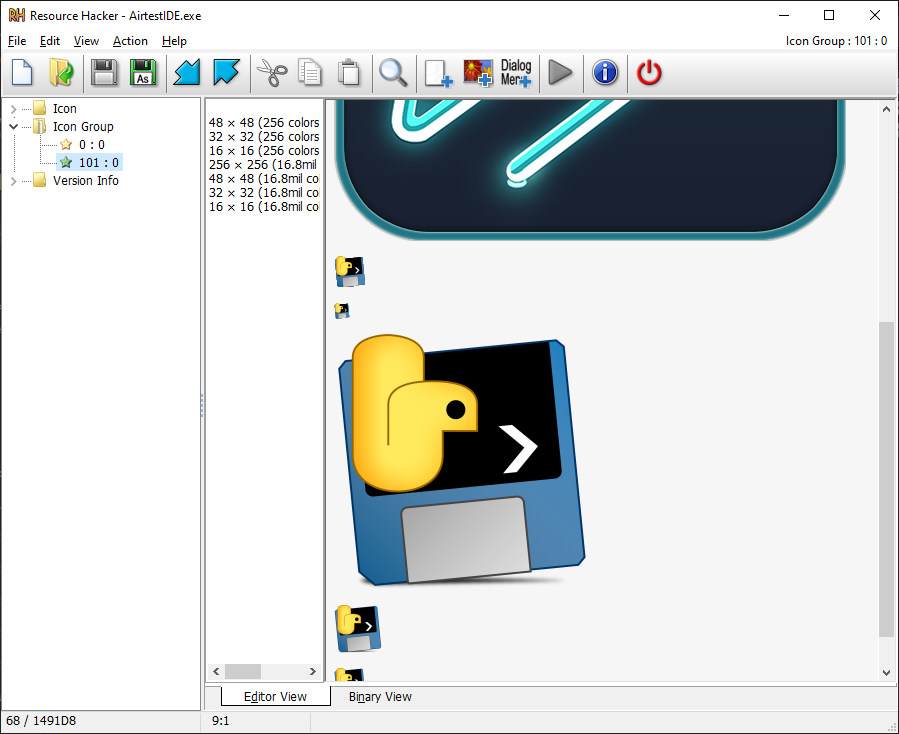The height and width of the screenshot is (734, 899).
Task: Switch to the Editor View tab
Action: click(275, 696)
